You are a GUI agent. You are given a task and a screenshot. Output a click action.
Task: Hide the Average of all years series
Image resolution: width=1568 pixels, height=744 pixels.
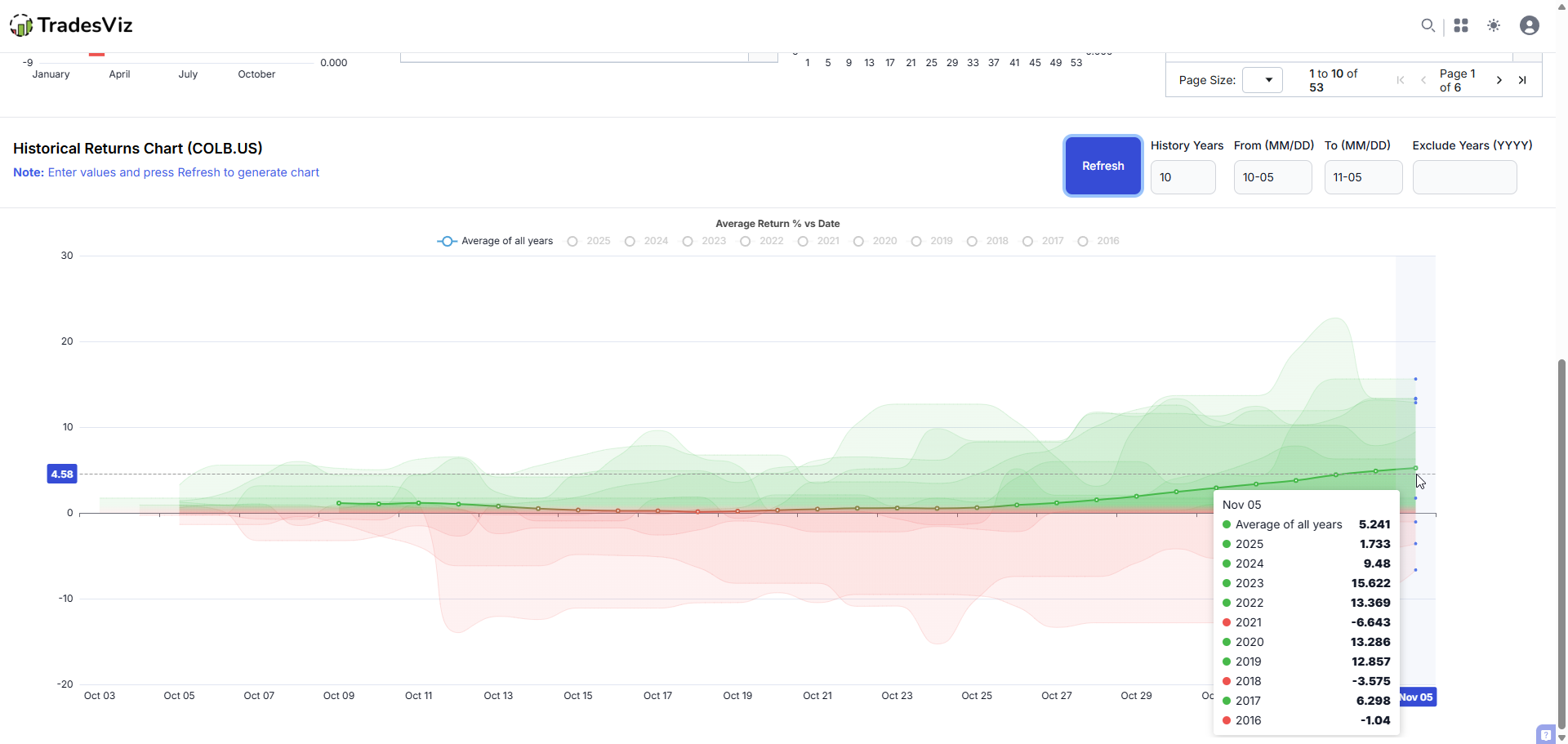pyautogui.click(x=495, y=241)
